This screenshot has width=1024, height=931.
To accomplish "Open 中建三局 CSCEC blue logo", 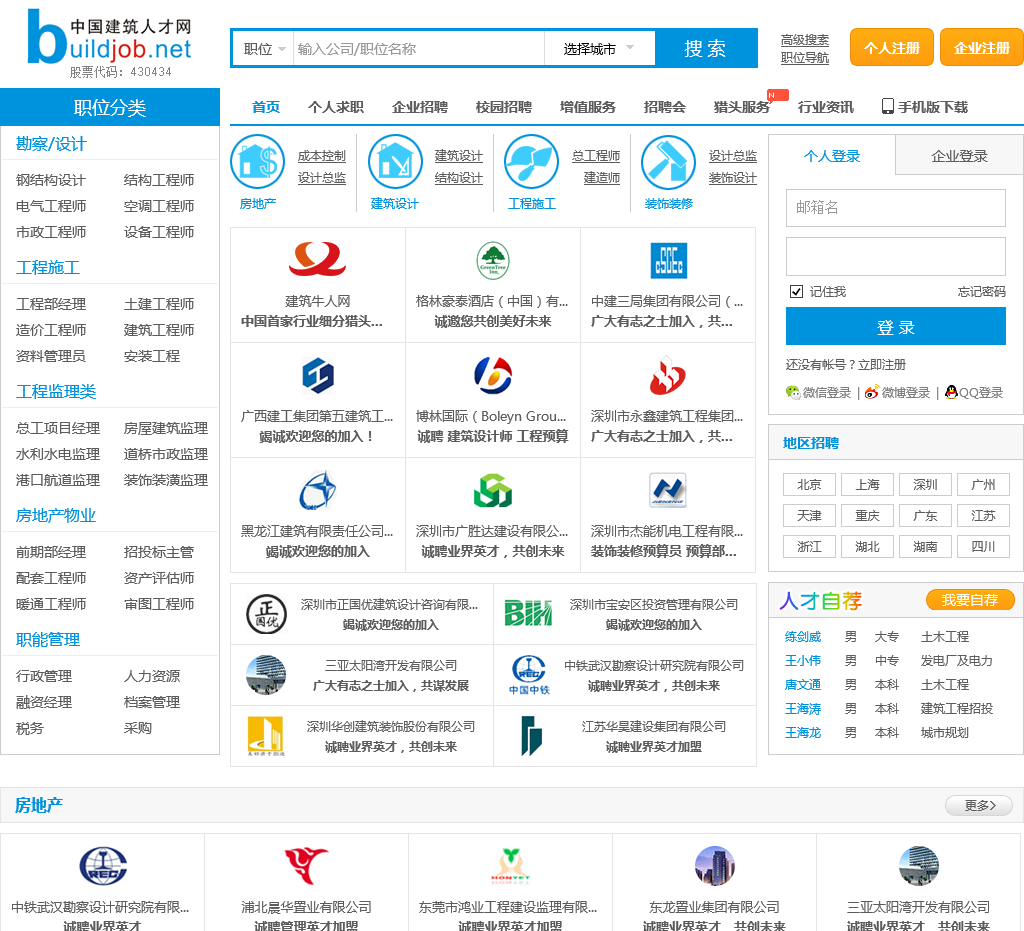I will (669, 260).
